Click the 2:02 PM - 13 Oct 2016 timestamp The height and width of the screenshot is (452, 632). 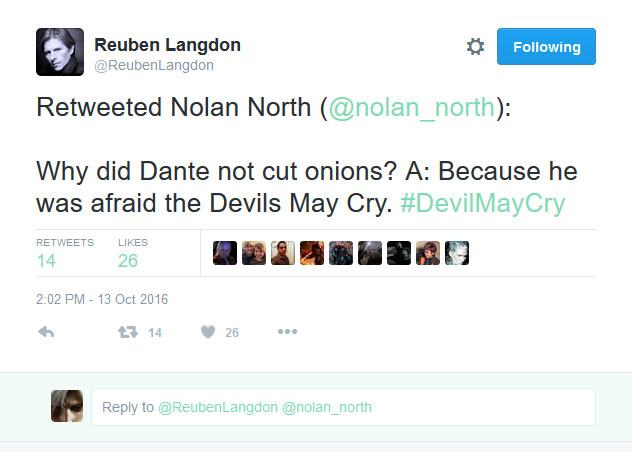[x=102, y=298]
